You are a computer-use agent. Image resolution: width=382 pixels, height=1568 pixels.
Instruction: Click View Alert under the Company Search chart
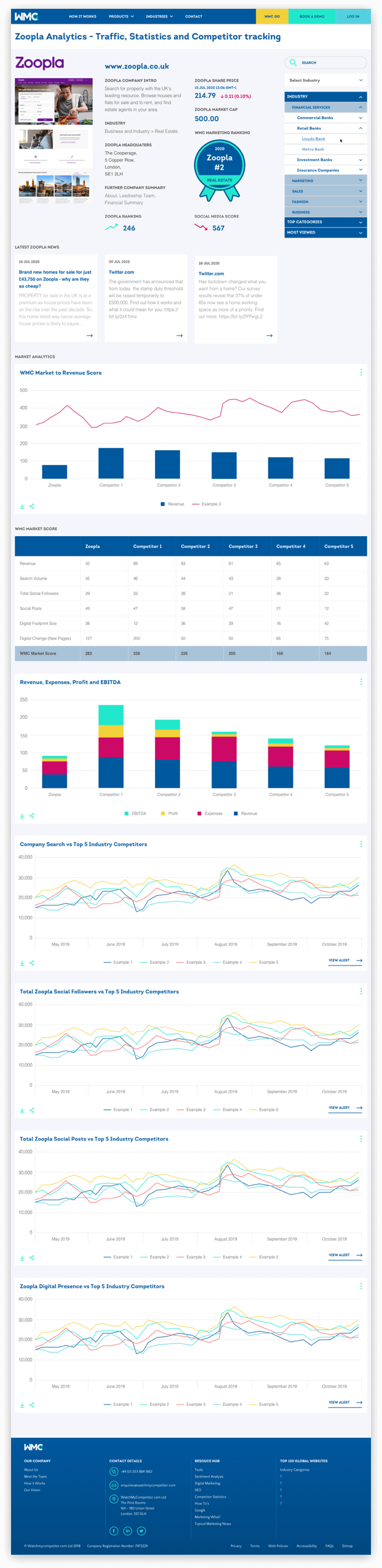click(345, 961)
